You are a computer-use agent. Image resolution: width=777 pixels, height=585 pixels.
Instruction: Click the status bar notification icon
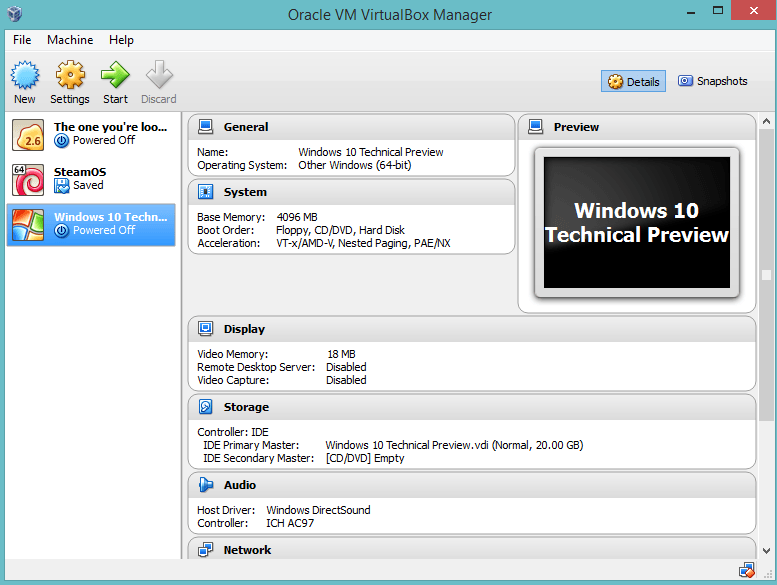pos(747,571)
